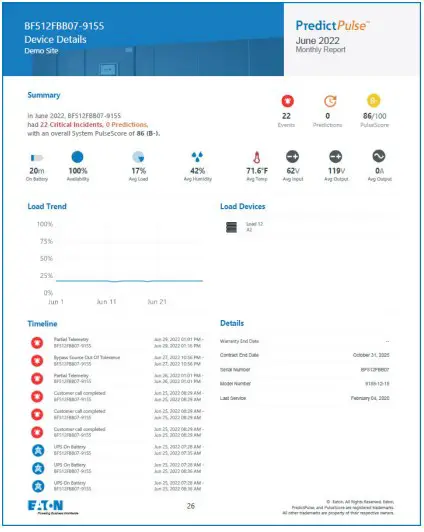424x532 pixels.
Task: Click the Avg Humidity droplets icon
Action: [x=197, y=157]
